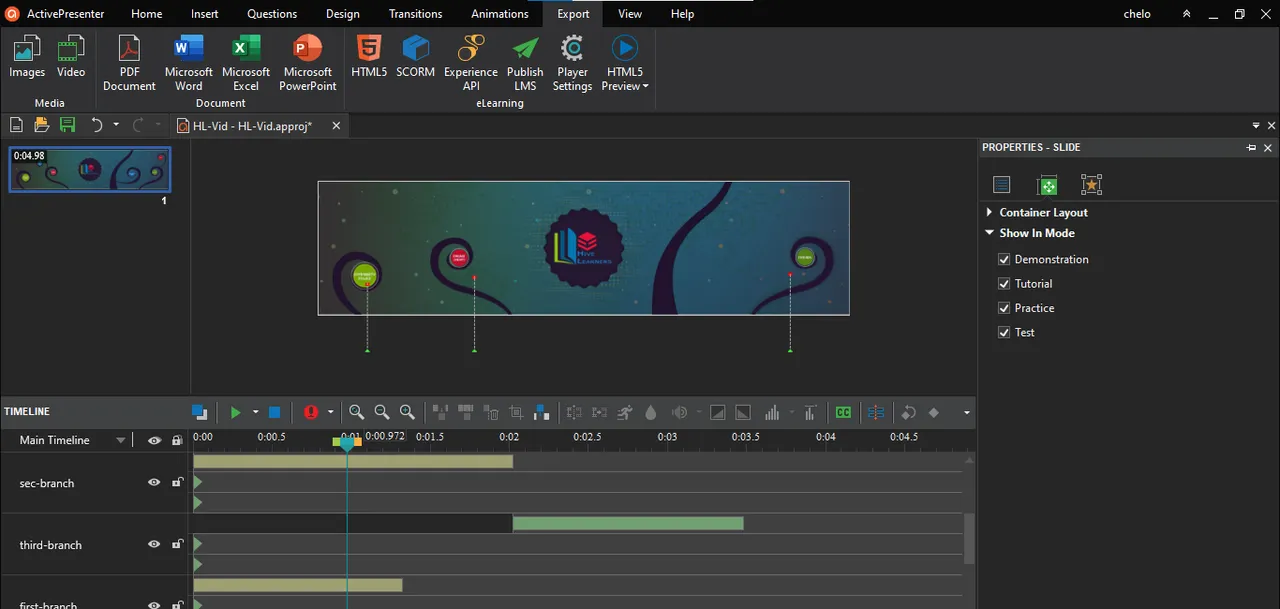Open the HTML5 Preview dropdown arrow
This screenshot has width=1280, height=609.
pyautogui.click(x=645, y=87)
